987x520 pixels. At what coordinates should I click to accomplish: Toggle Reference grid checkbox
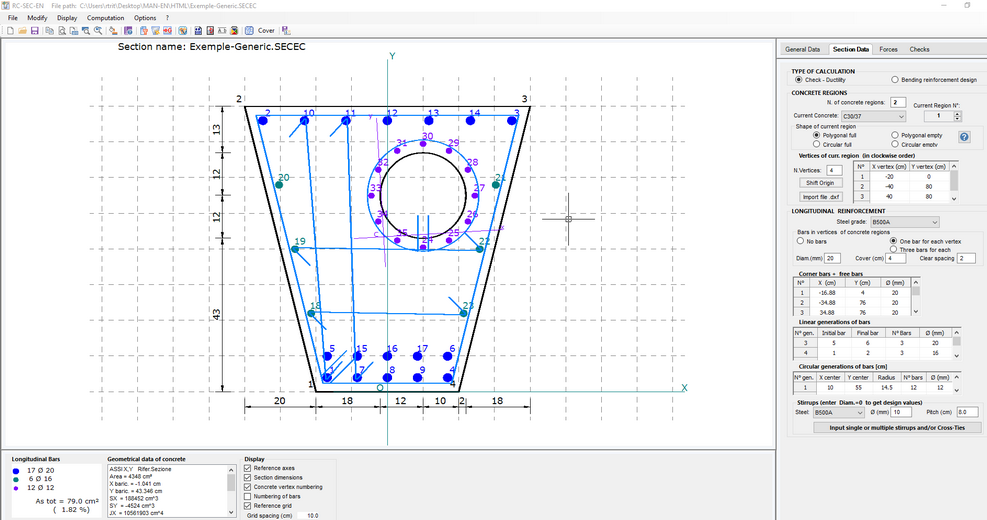pos(247,506)
